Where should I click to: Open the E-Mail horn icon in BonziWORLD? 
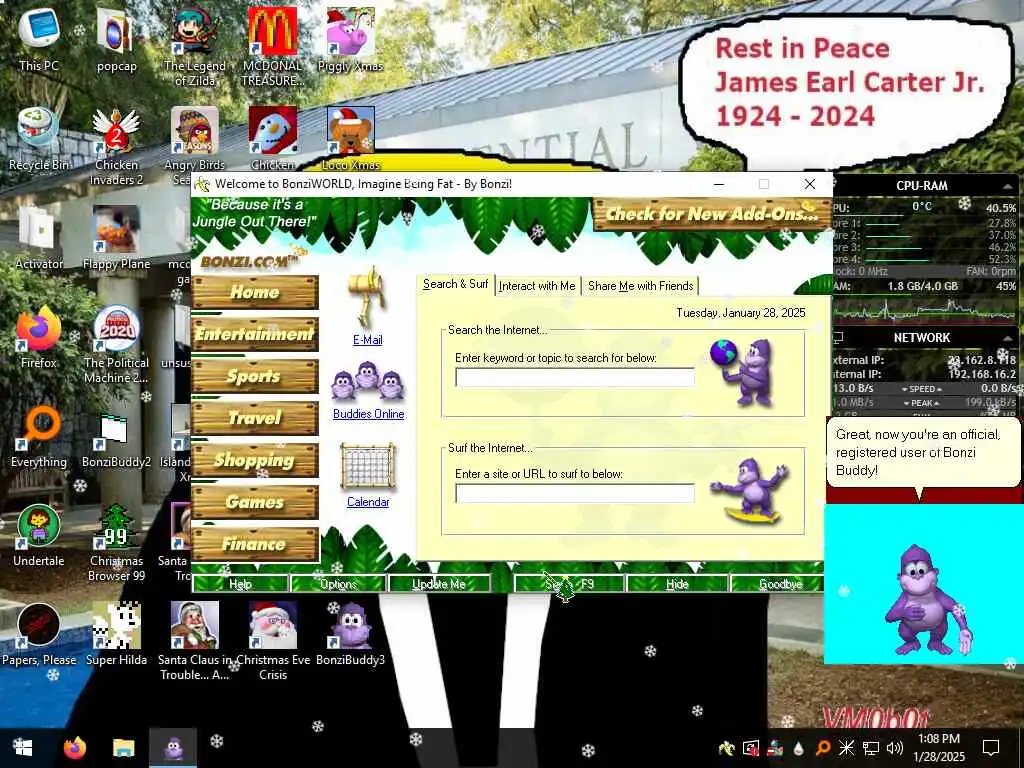(x=368, y=297)
